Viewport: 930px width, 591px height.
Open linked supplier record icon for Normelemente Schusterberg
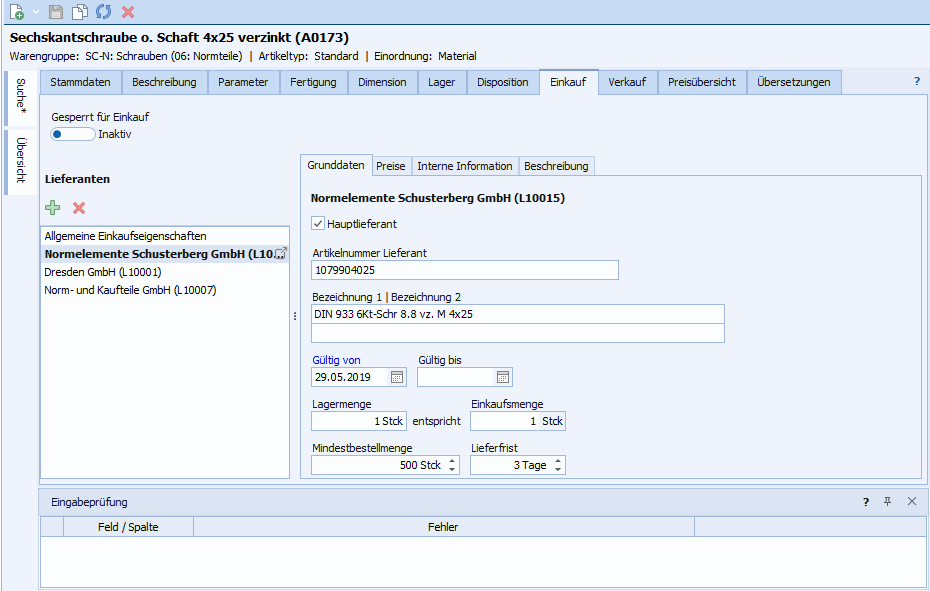(x=281, y=254)
